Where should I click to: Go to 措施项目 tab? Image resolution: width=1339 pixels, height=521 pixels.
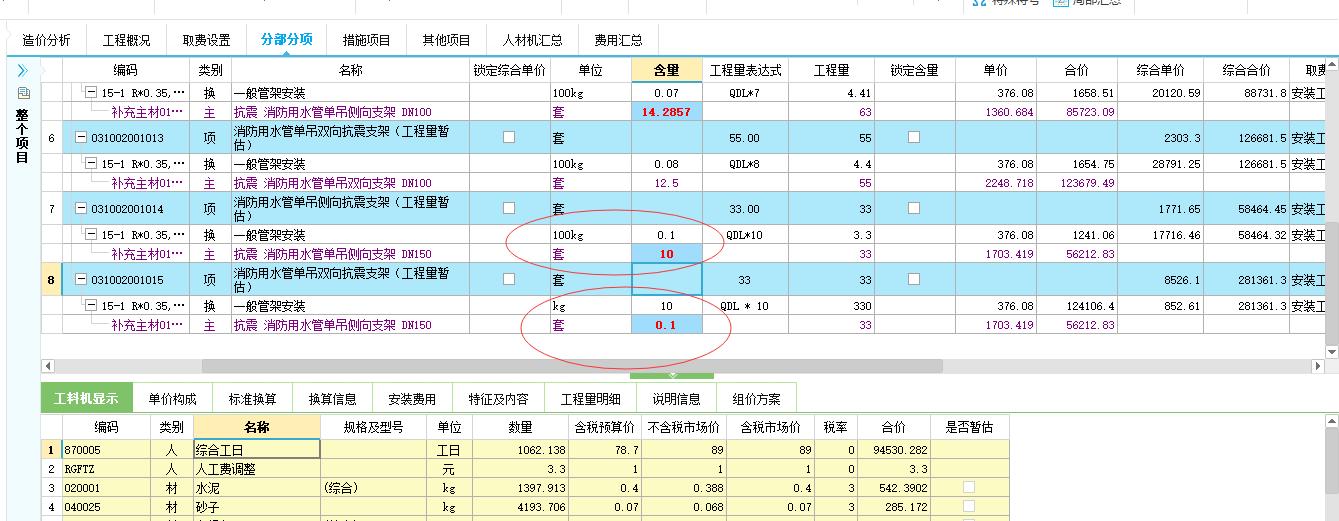tap(366, 41)
